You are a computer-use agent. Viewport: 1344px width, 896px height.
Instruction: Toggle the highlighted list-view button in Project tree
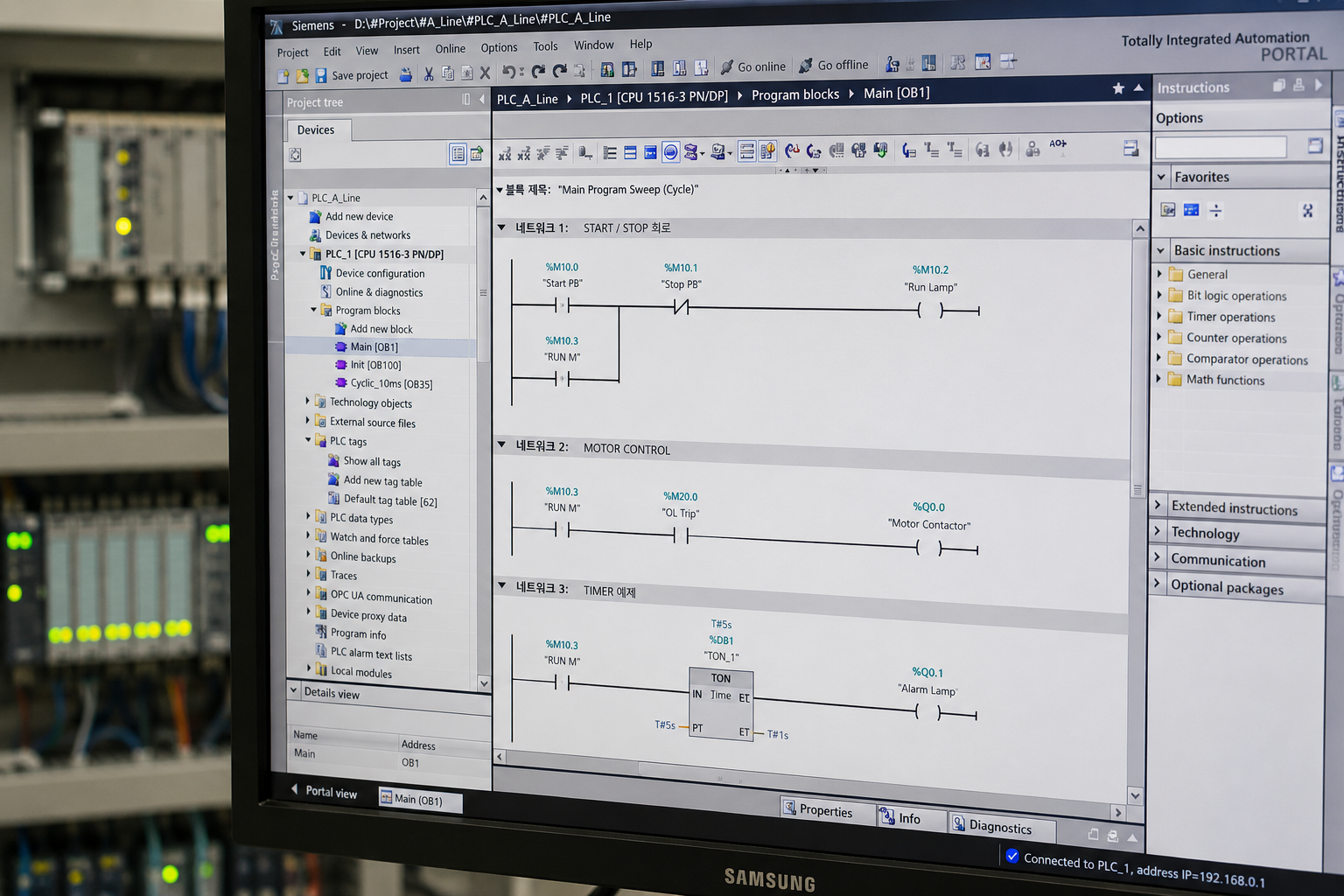point(458,154)
